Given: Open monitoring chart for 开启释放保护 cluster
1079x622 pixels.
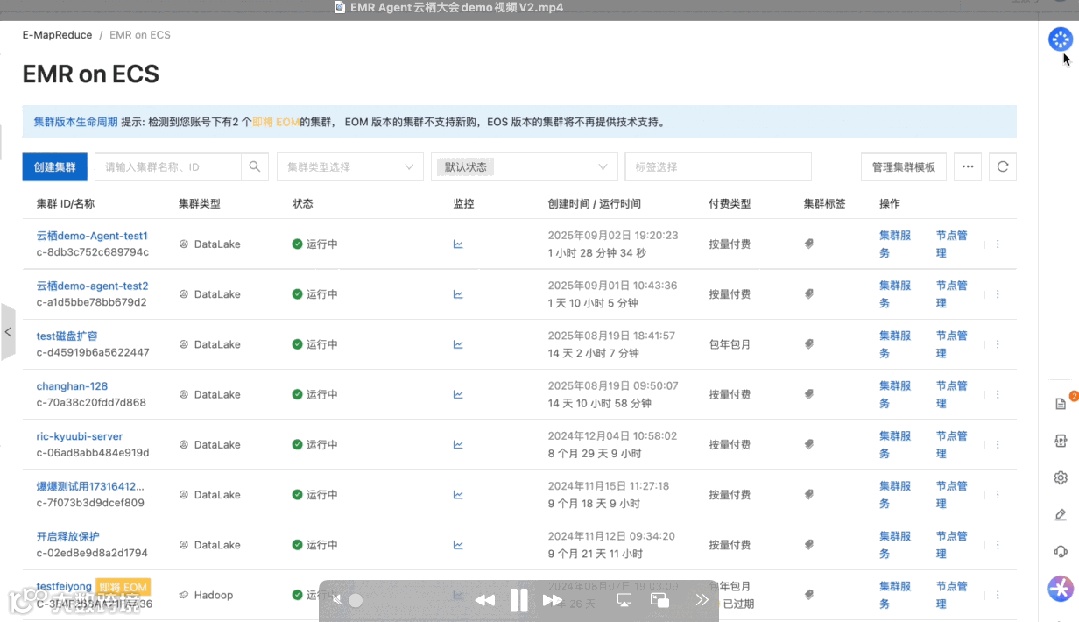Looking at the screenshot, I should (x=458, y=545).
